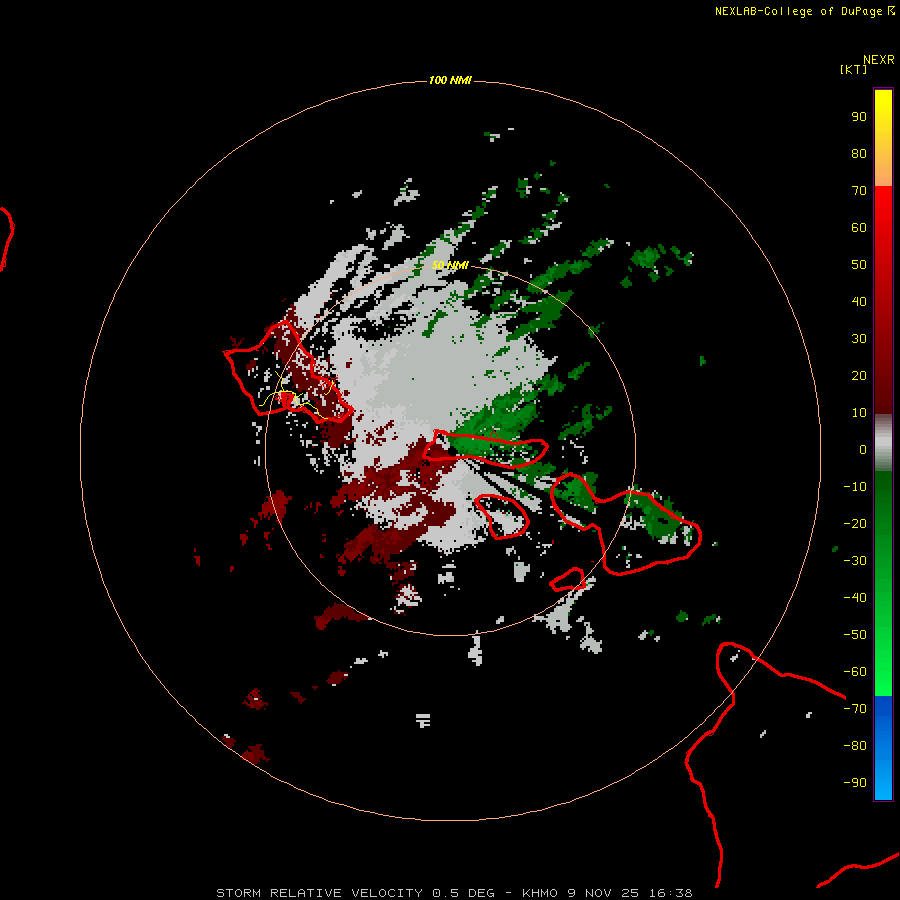The width and height of the screenshot is (900, 900).
Task: Click the 50 NMI range ring label
Action: tap(450, 265)
